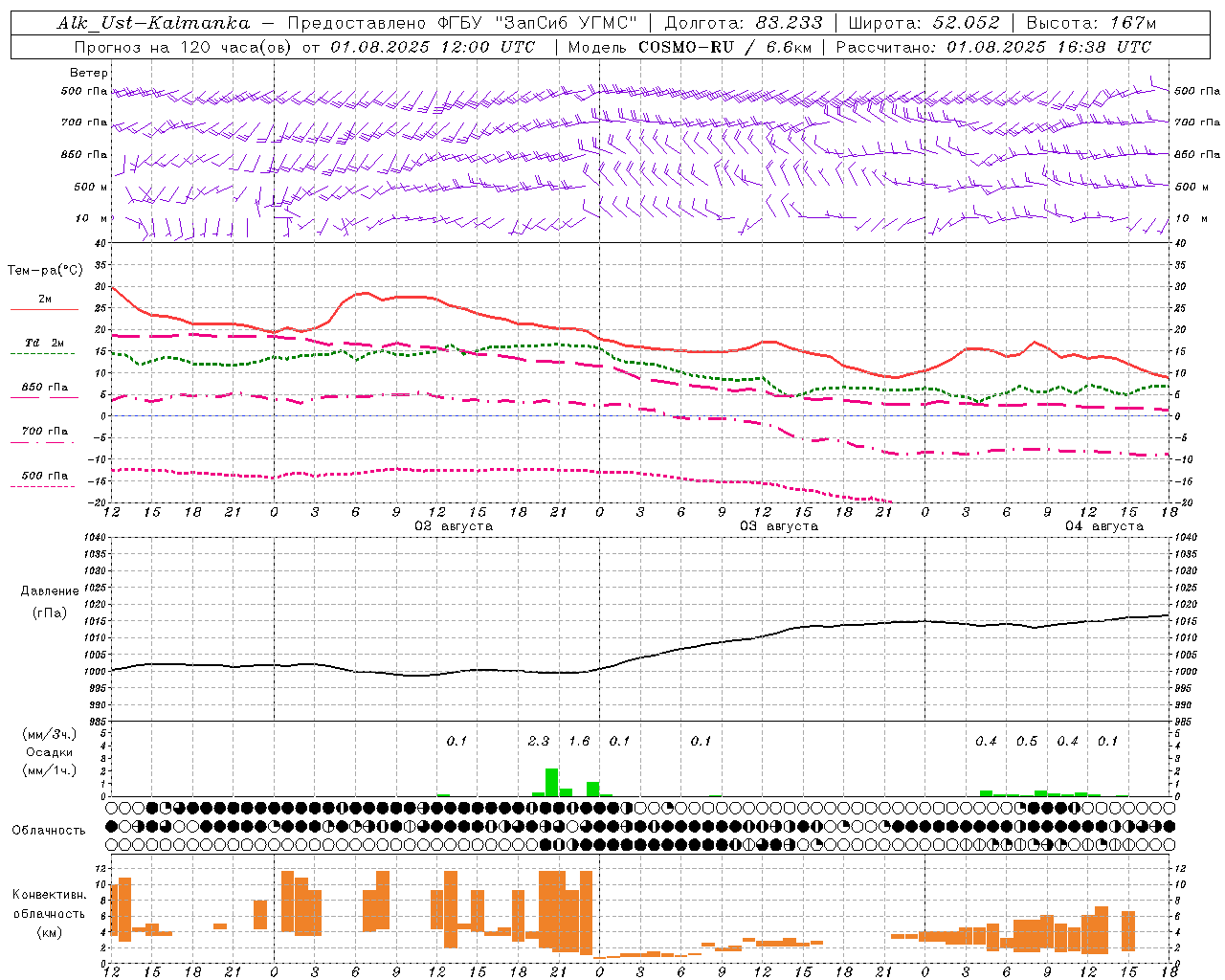Click the 1.6 precipitation amount value

579,742
